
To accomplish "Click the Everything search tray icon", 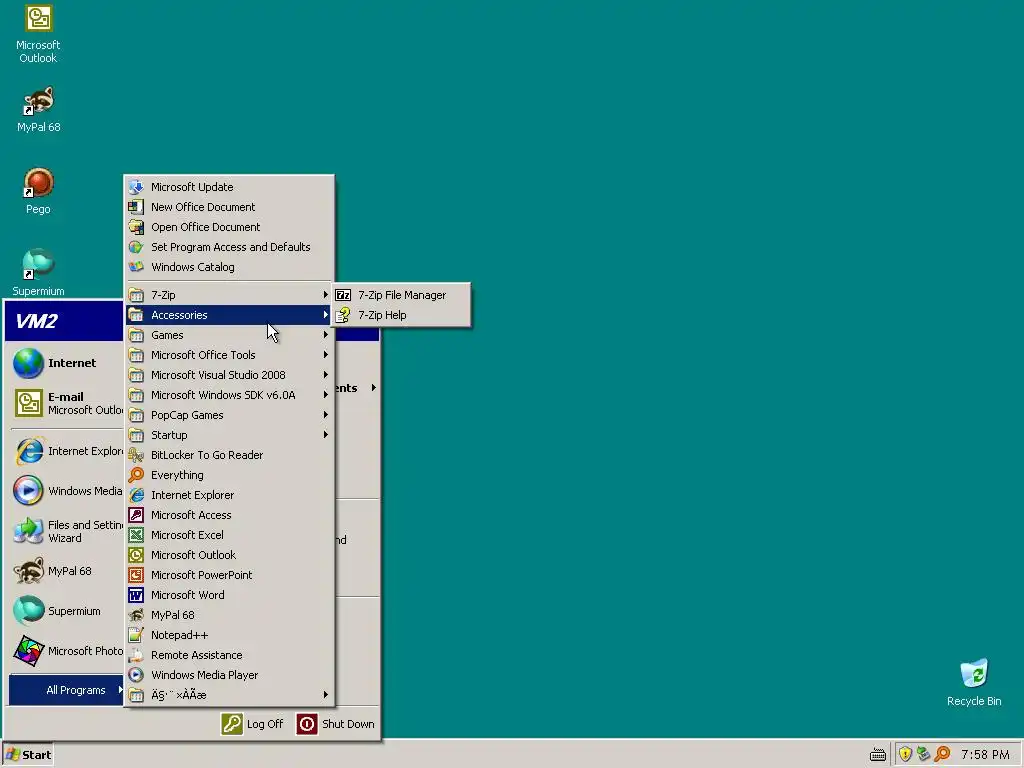I will [942, 754].
